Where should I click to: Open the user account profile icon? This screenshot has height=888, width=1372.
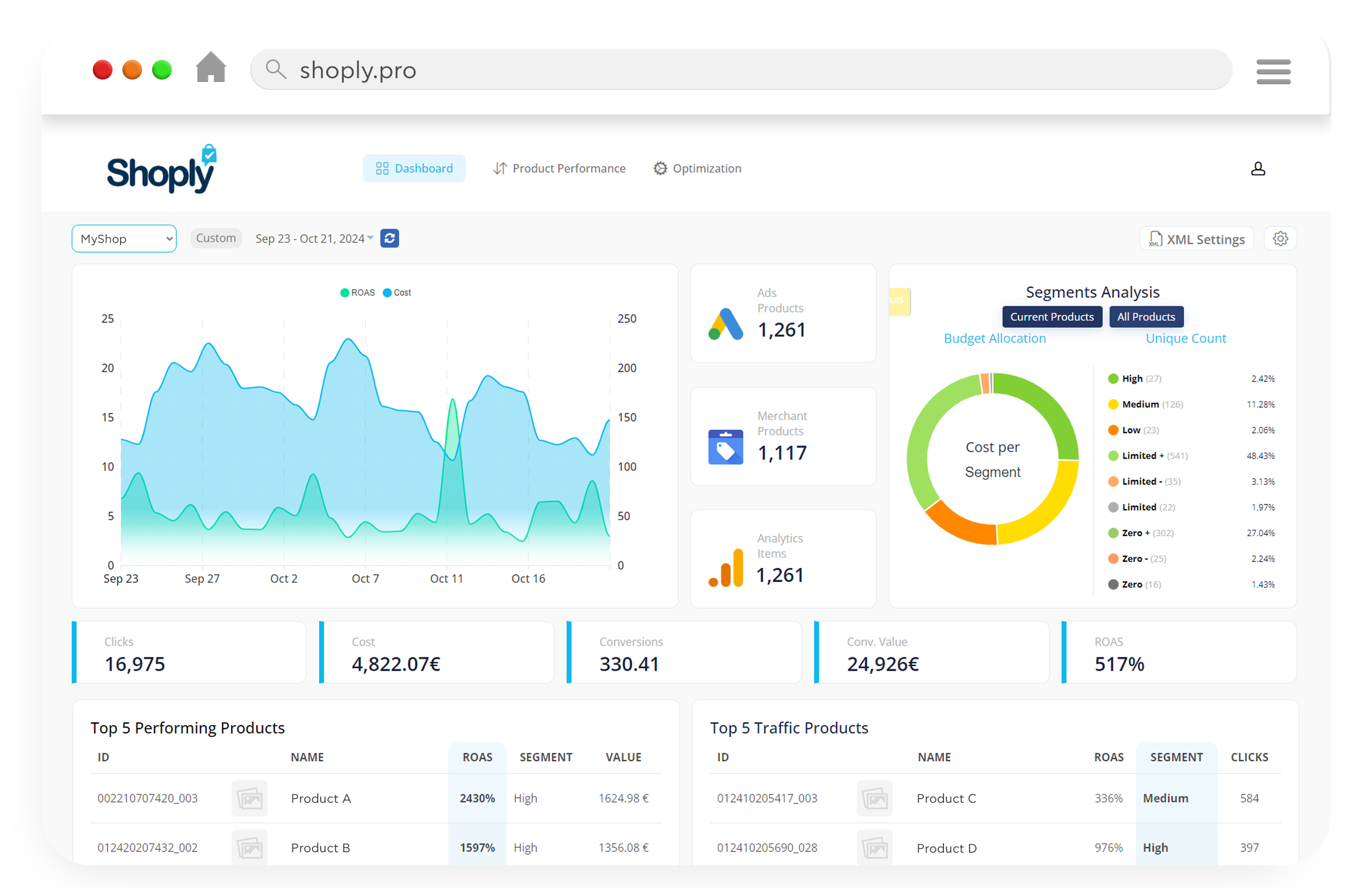(x=1258, y=169)
